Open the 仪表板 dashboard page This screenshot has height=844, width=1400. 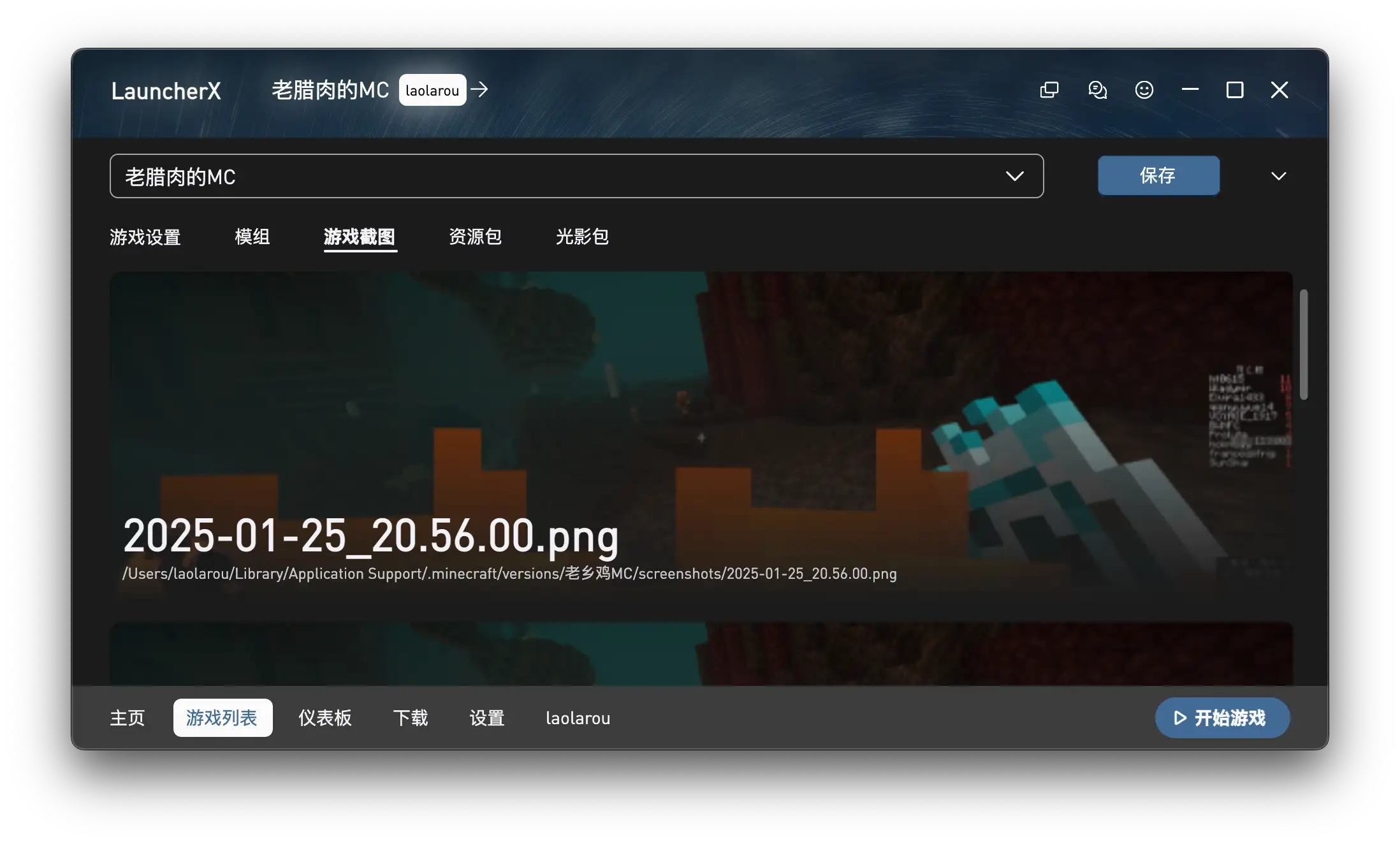325,718
